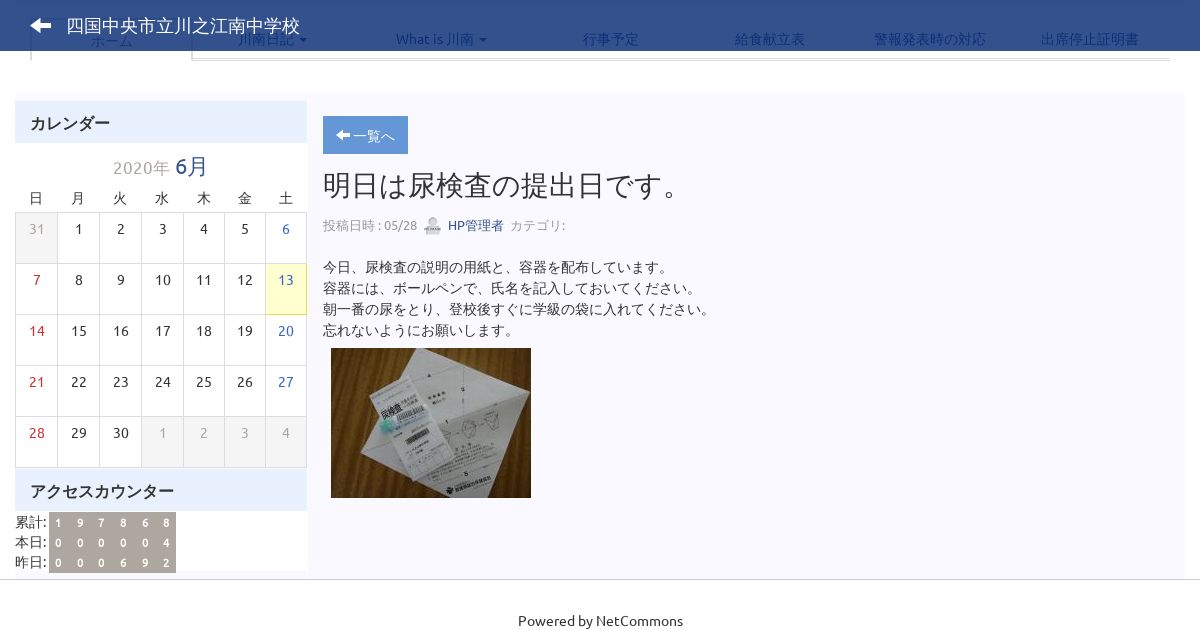The image size is (1200, 630).
Task: Click the カテゴリ: label
Action: [x=538, y=226]
